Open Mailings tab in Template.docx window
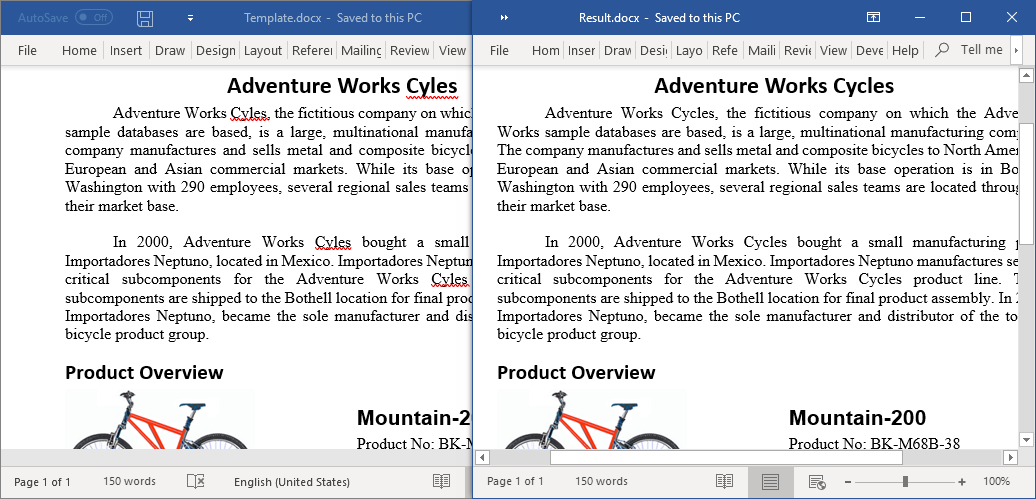Viewport: 1036px width, 499px height. (x=361, y=50)
